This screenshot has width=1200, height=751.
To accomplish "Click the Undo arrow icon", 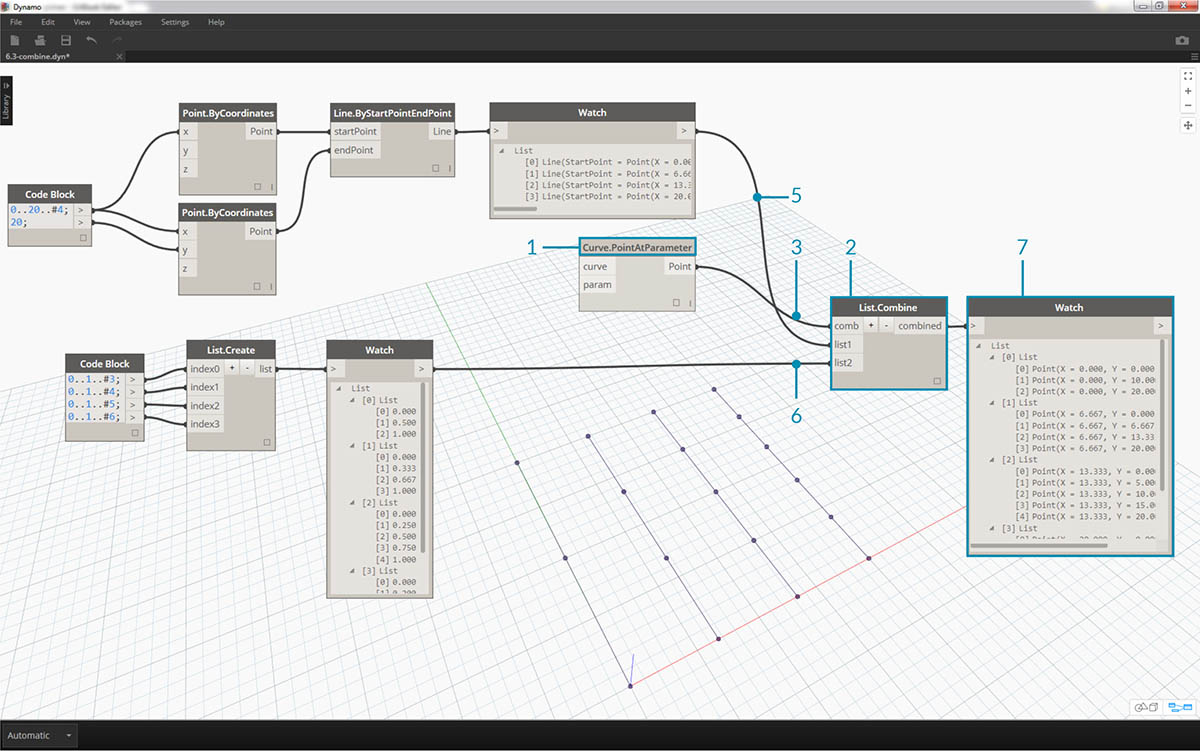I will (x=92, y=41).
